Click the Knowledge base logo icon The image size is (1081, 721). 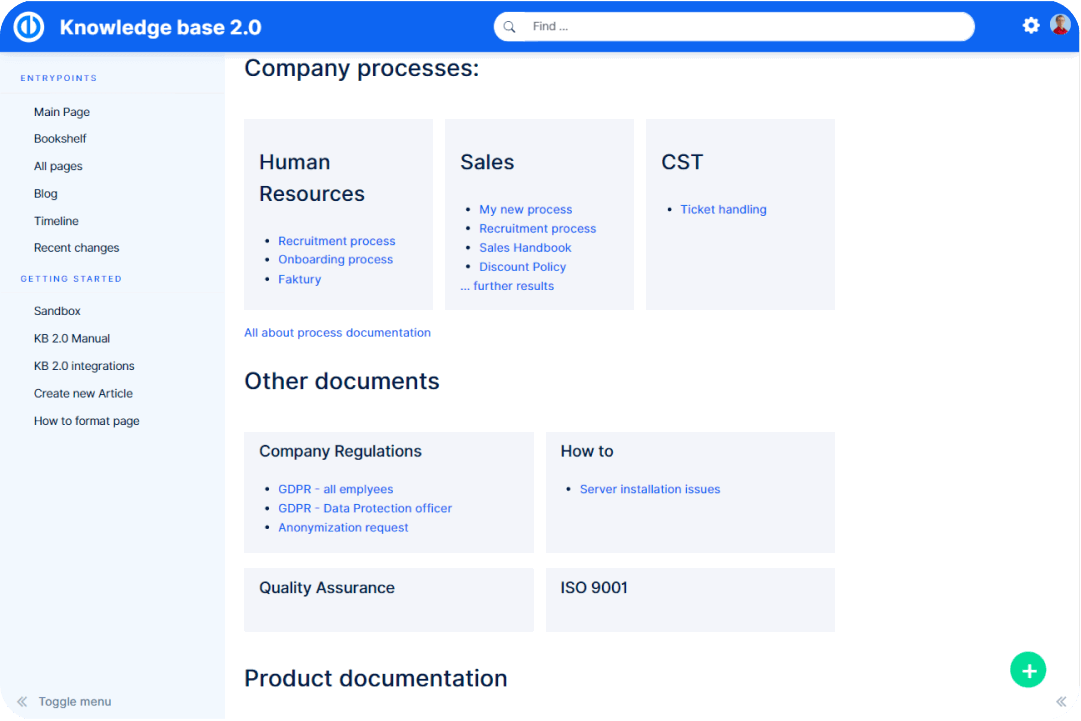point(28,27)
